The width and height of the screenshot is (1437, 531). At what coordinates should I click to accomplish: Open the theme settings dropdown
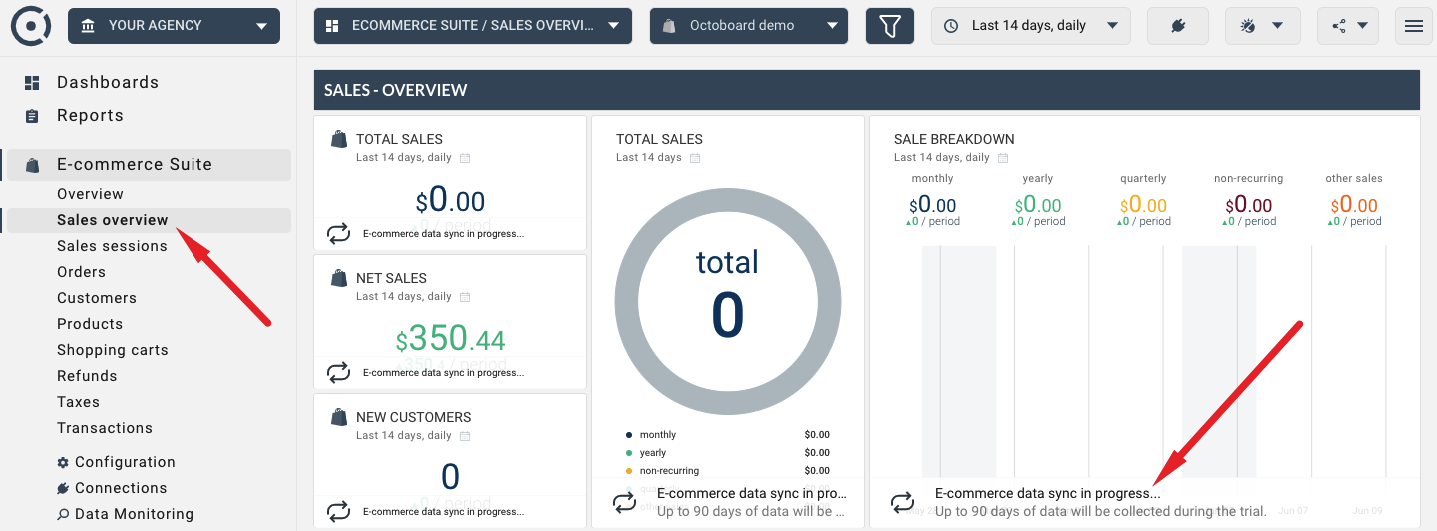(1262, 25)
